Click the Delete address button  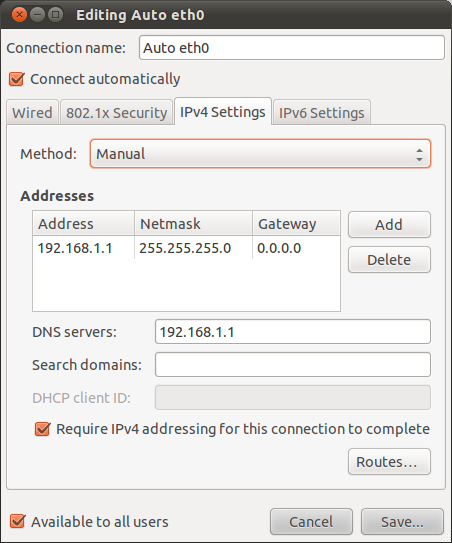coord(389,260)
